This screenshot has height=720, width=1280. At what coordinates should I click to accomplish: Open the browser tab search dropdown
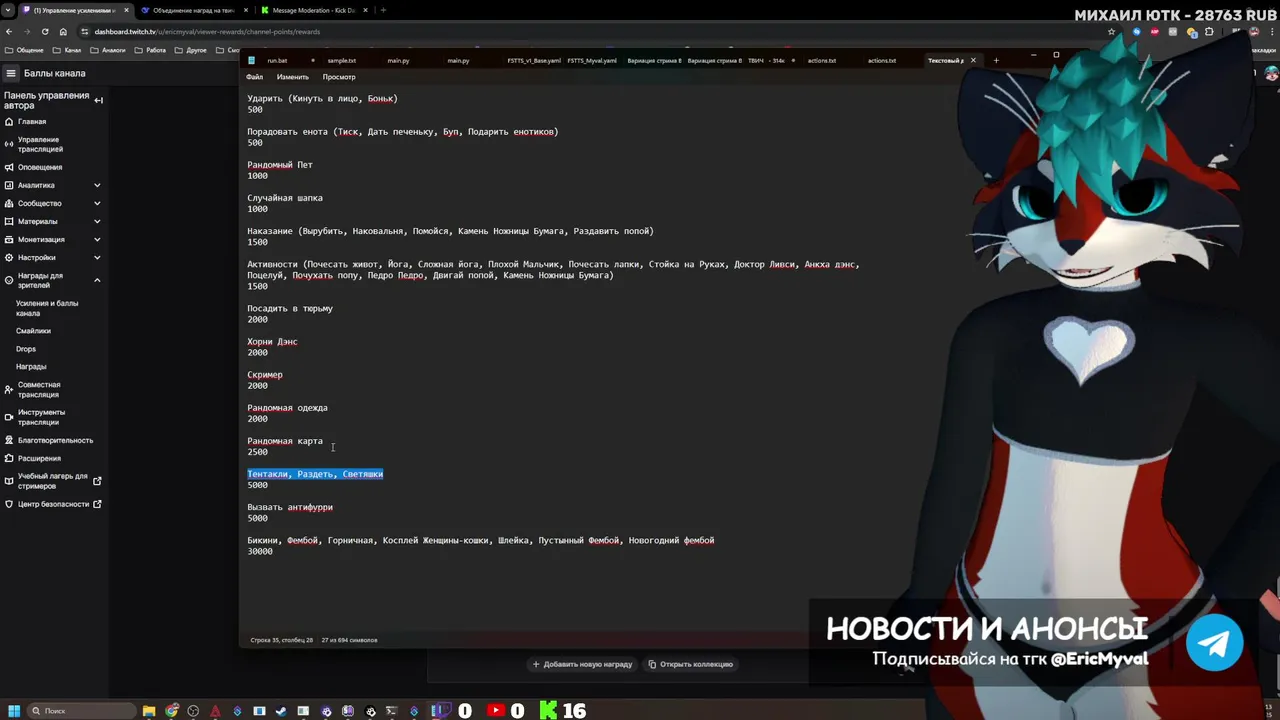(8, 10)
